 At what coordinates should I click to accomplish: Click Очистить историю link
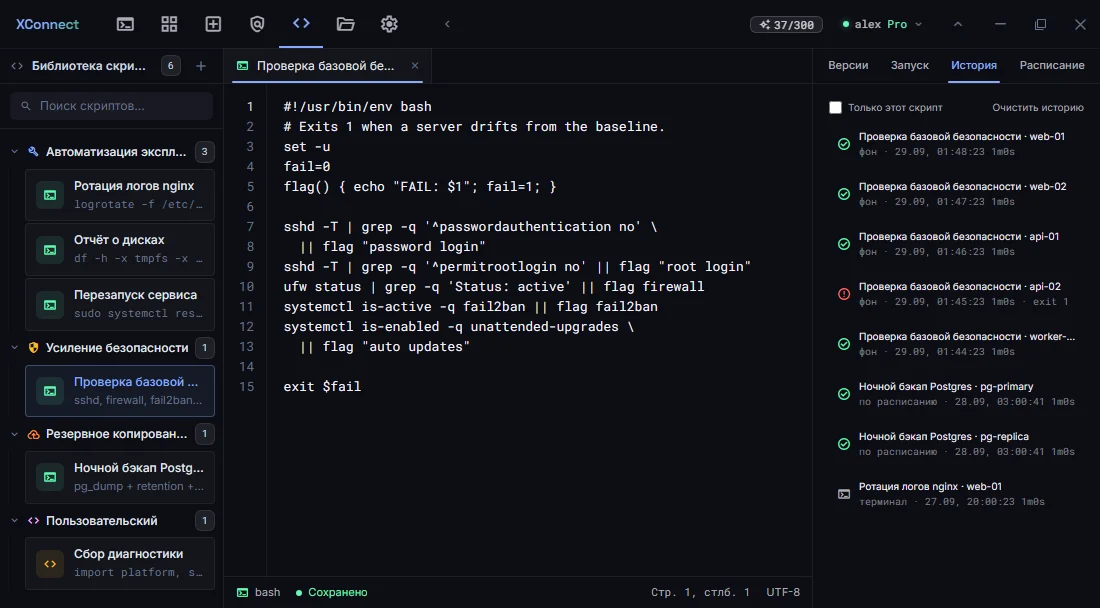[1038, 108]
